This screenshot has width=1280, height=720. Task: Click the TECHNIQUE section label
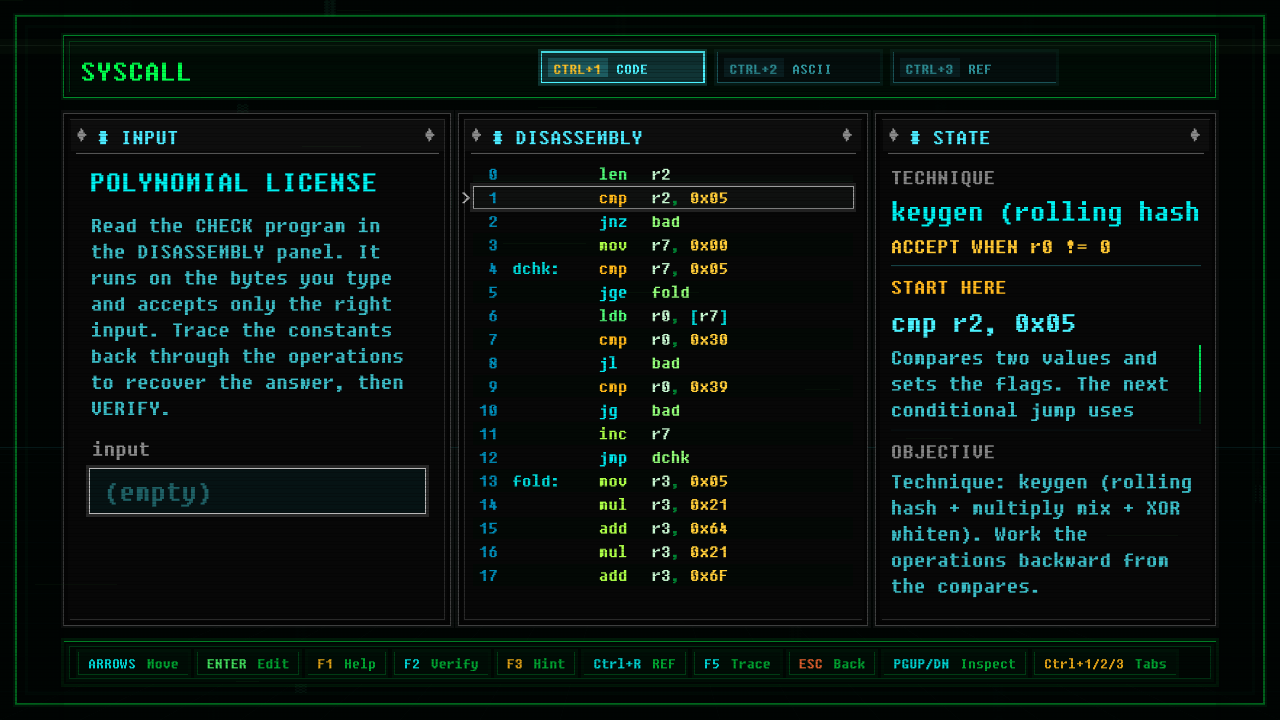[x=942, y=178]
